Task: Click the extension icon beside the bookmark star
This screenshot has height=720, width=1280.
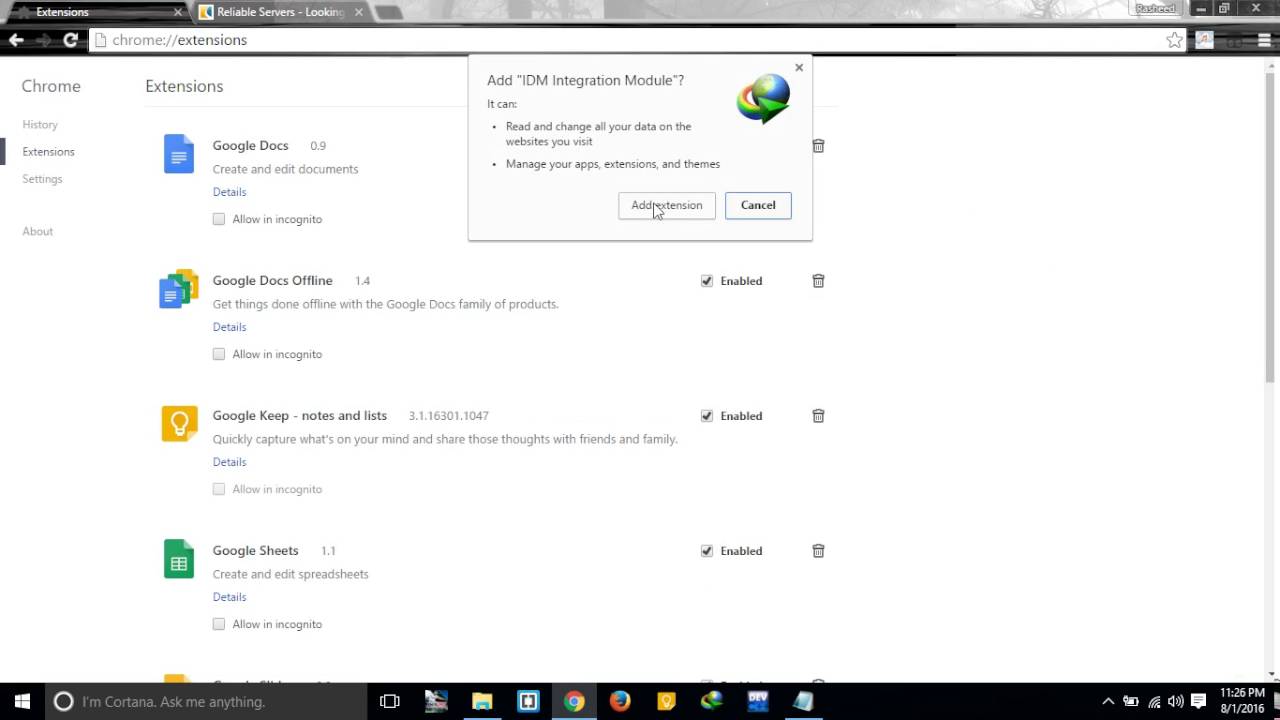Action: pyautogui.click(x=1204, y=40)
